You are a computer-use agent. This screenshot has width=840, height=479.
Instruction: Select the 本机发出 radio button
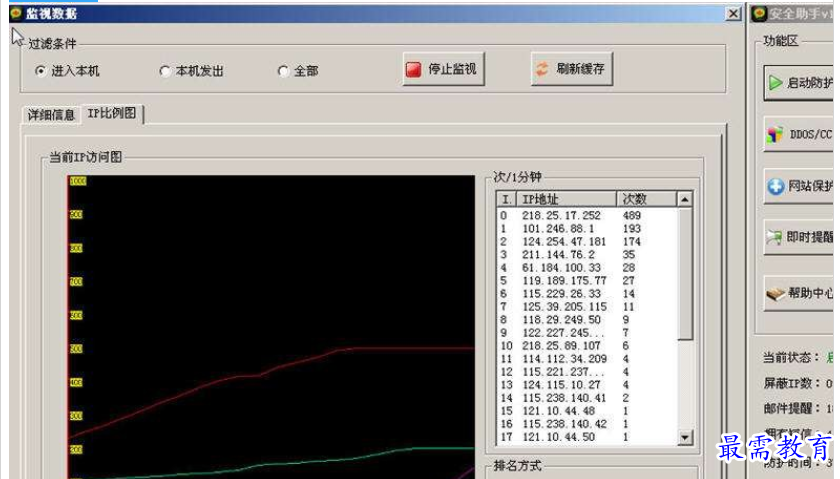[x=164, y=71]
